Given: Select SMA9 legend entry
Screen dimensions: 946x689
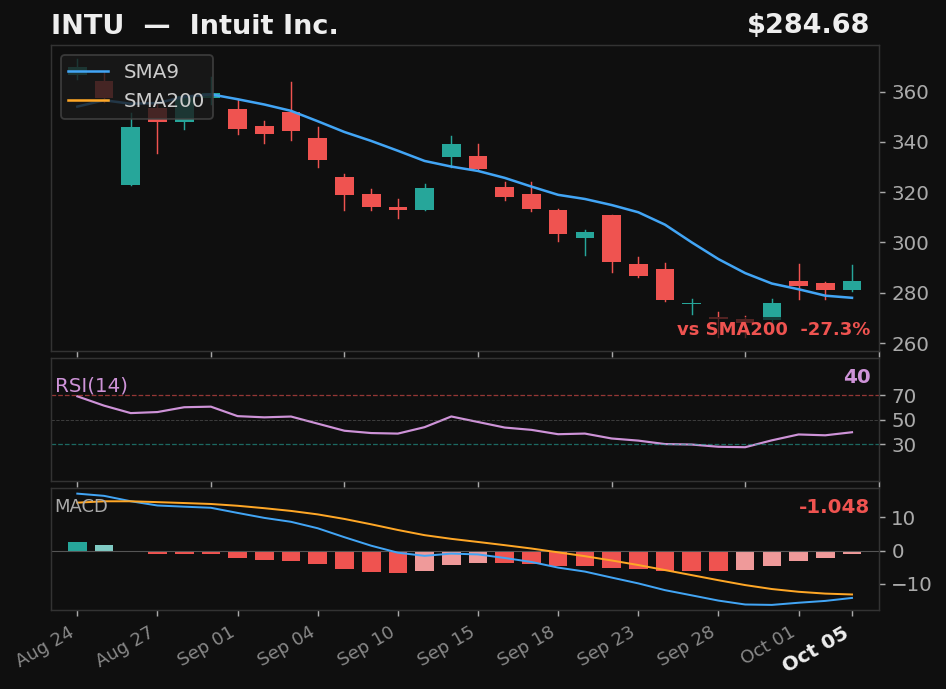Looking at the screenshot, I should pos(136,72).
